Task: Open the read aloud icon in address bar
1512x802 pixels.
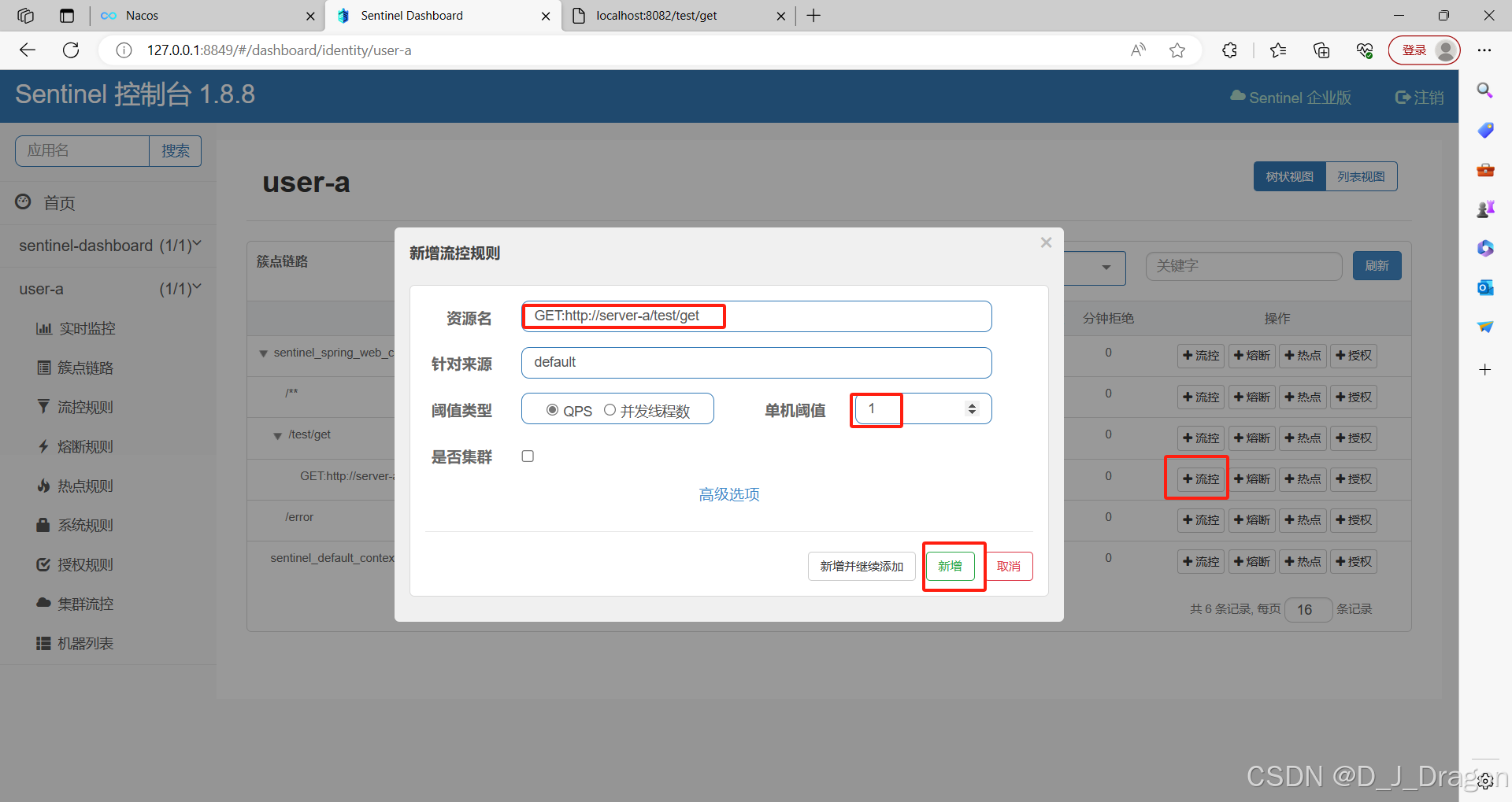Action: click(x=1138, y=50)
